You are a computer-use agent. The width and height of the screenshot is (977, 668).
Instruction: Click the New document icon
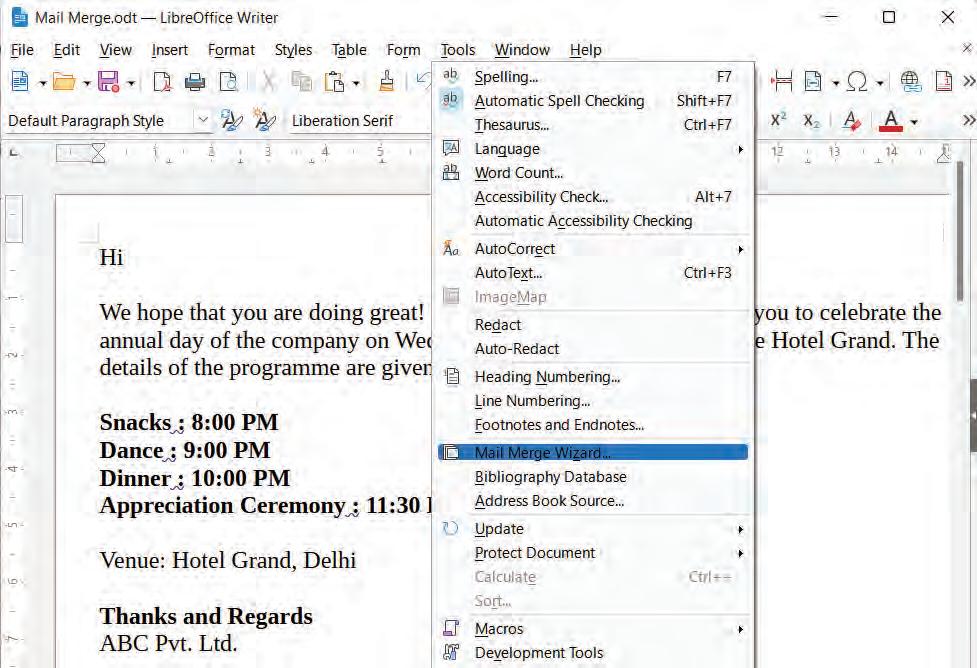[20, 82]
